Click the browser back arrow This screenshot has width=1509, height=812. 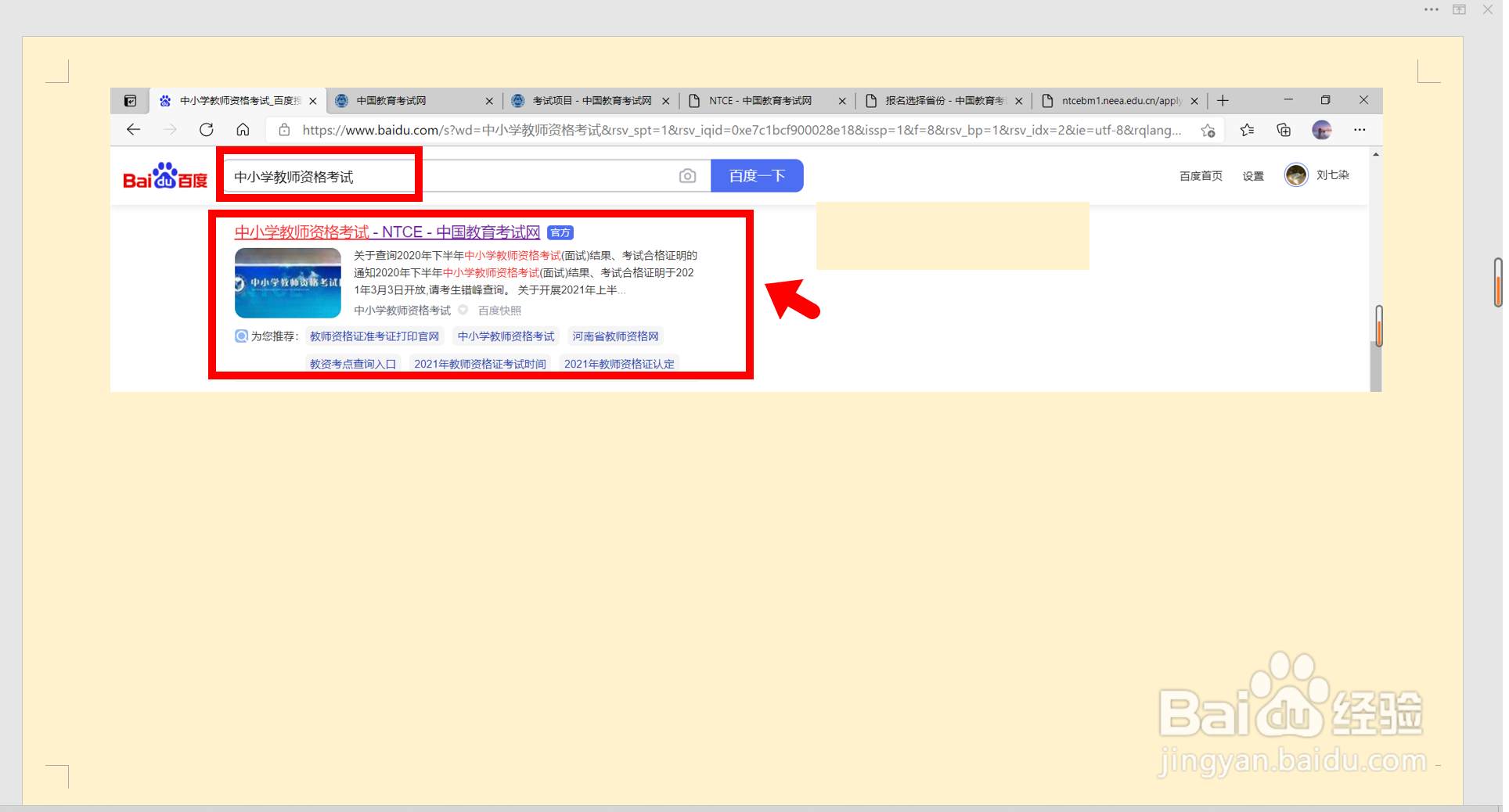[x=133, y=130]
